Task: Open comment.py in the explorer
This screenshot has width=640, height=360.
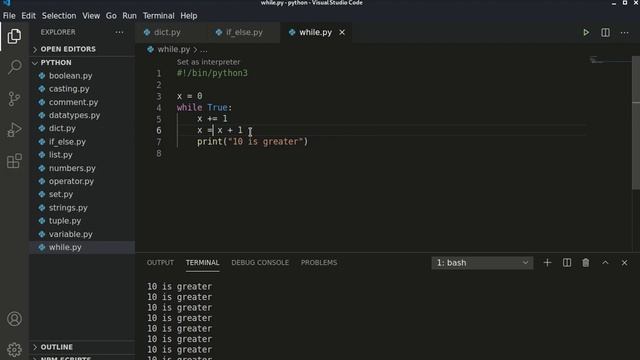Action: coord(82,102)
